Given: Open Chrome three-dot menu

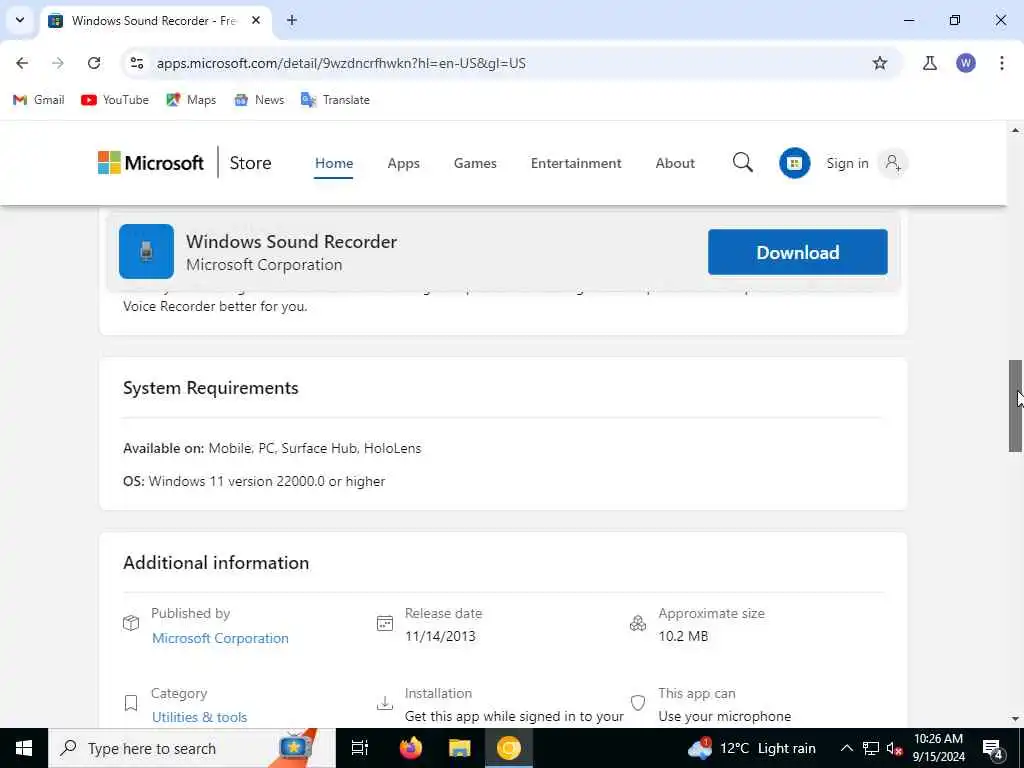Looking at the screenshot, I should click(x=1002, y=63).
